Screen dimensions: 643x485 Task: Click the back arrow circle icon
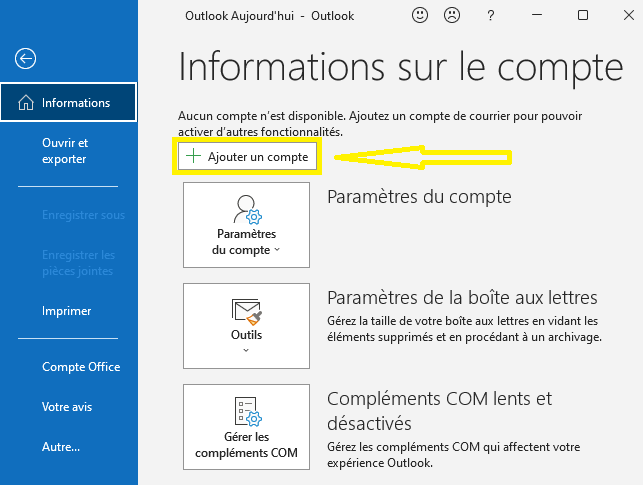(x=25, y=59)
